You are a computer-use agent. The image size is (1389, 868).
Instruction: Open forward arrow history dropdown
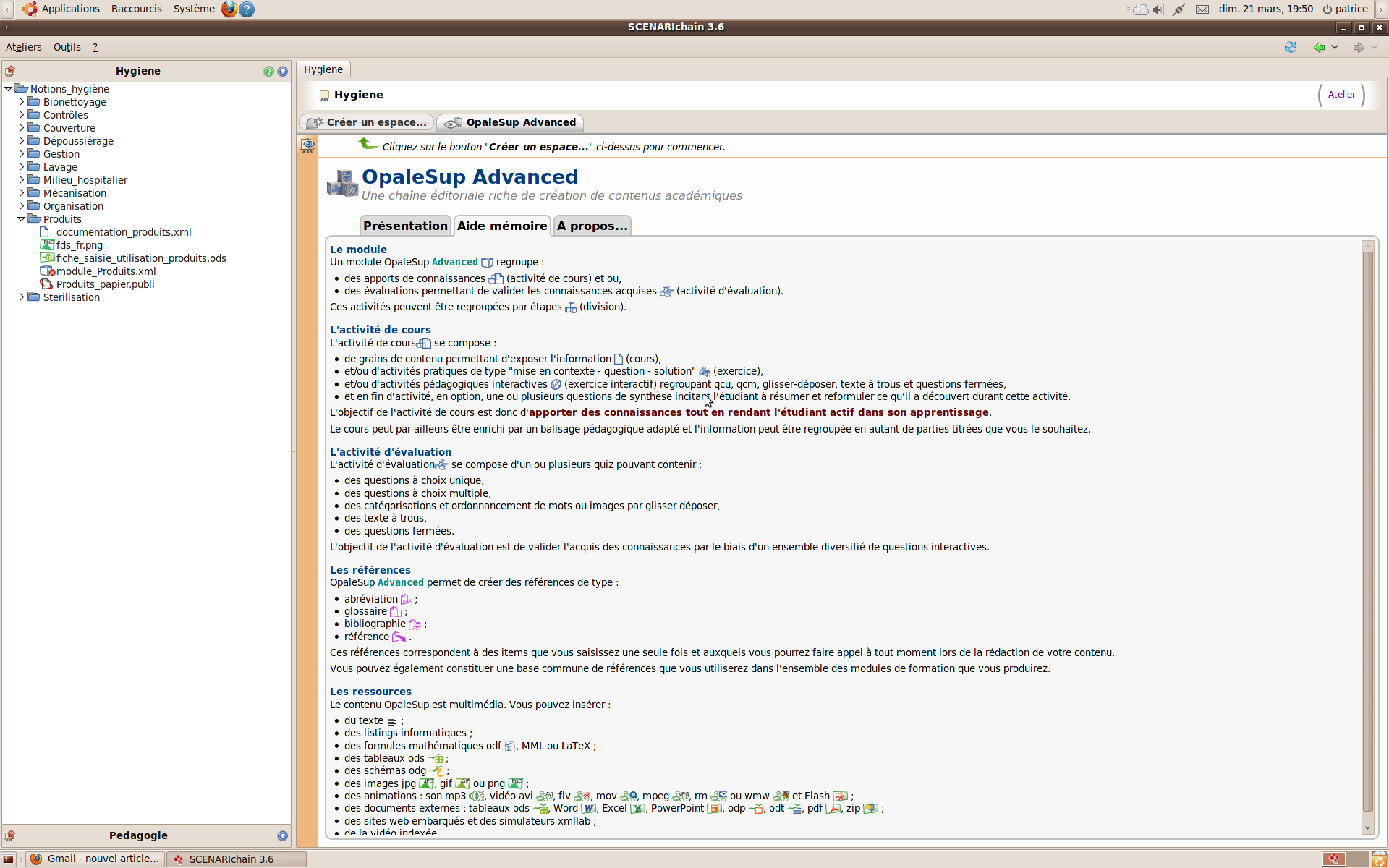(1375, 47)
